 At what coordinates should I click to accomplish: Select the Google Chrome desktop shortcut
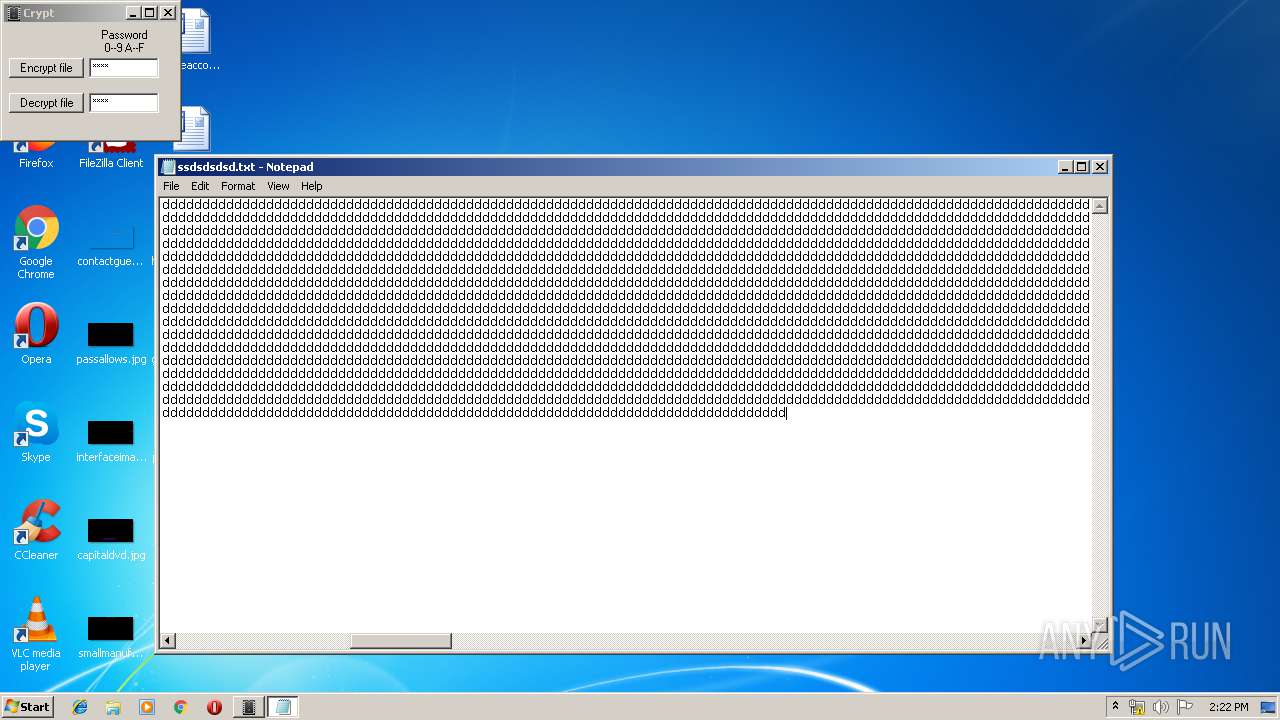(36, 243)
